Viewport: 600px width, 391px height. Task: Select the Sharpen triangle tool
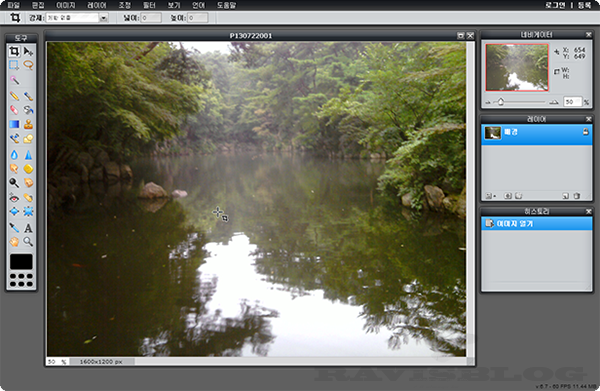coord(28,155)
